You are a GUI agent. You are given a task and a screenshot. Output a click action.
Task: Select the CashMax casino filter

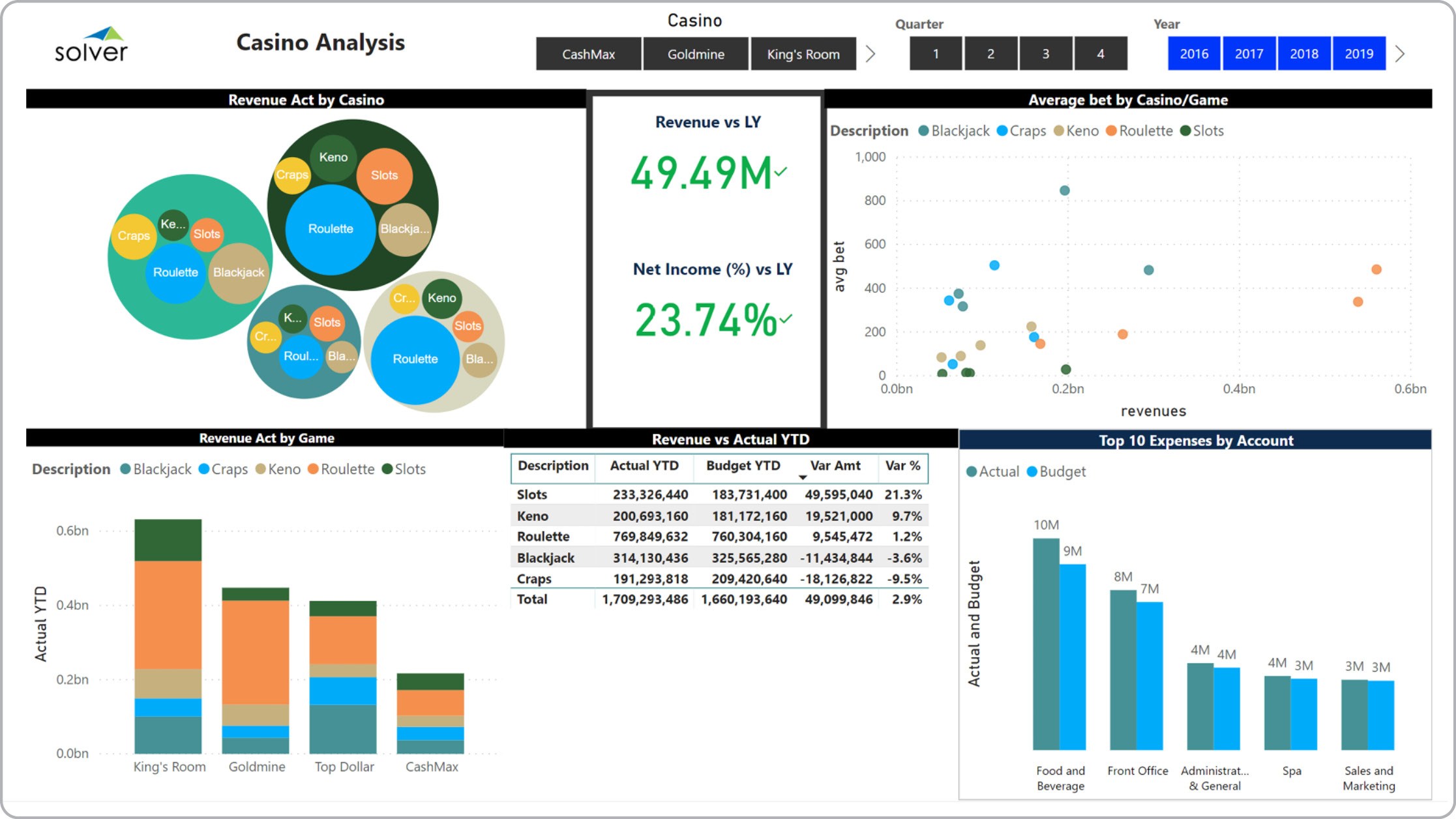[x=588, y=54]
